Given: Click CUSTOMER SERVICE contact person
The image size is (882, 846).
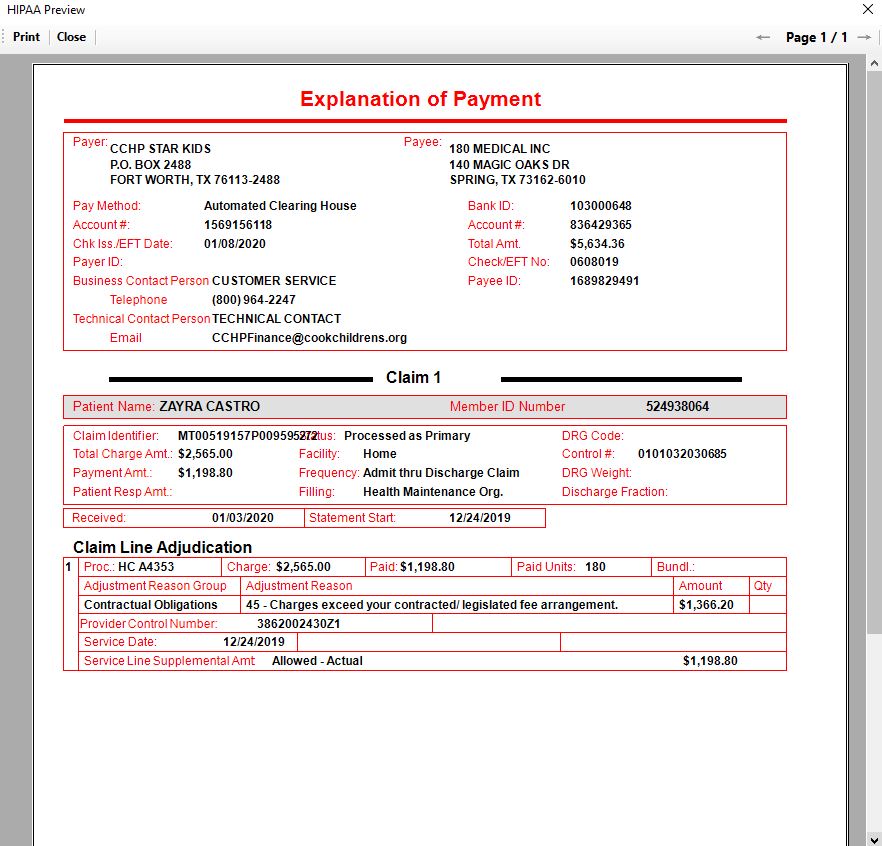Looking at the screenshot, I should [x=274, y=281].
